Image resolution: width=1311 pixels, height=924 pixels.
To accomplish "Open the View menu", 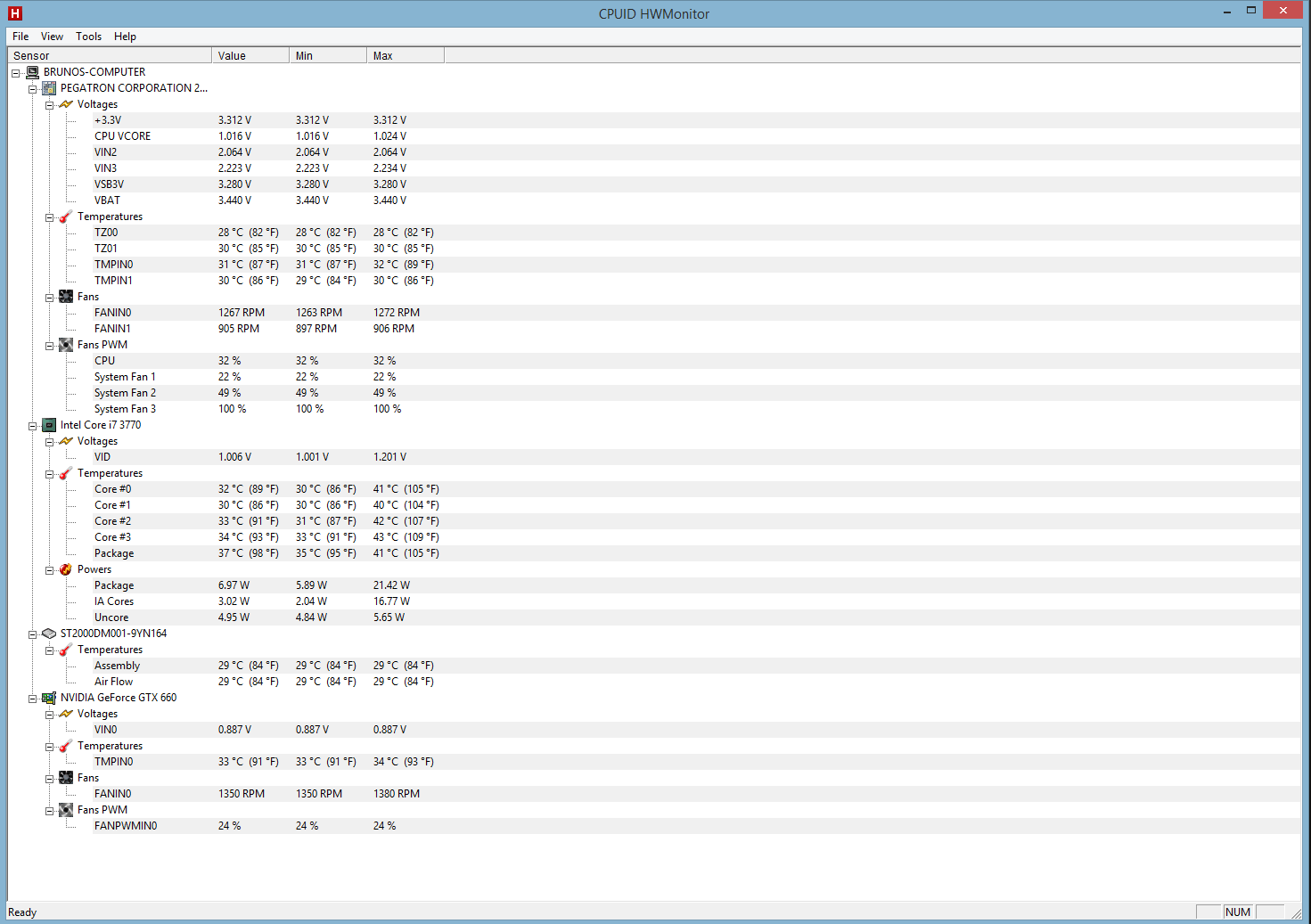I will pyautogui.click(x=52, y=37).
